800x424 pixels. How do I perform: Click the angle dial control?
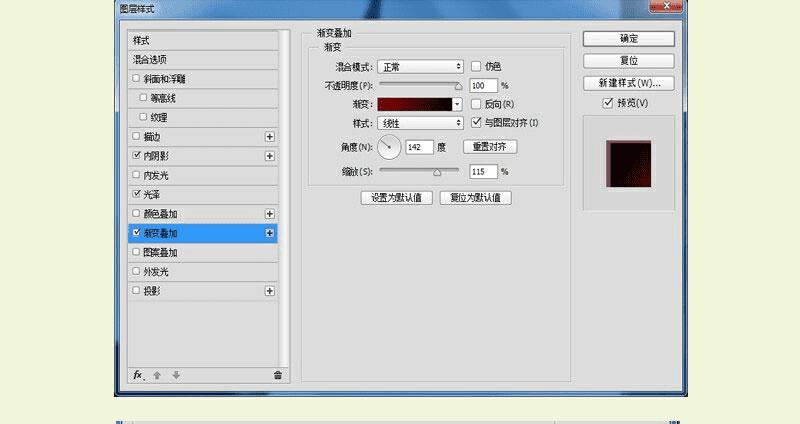389,147
